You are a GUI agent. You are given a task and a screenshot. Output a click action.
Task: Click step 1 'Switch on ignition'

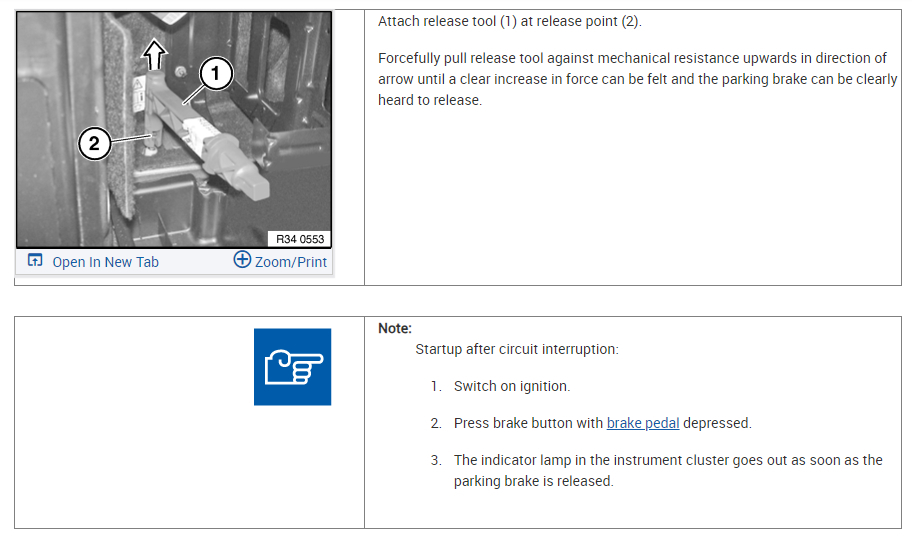pyautogui.click(x=512, y=386)
